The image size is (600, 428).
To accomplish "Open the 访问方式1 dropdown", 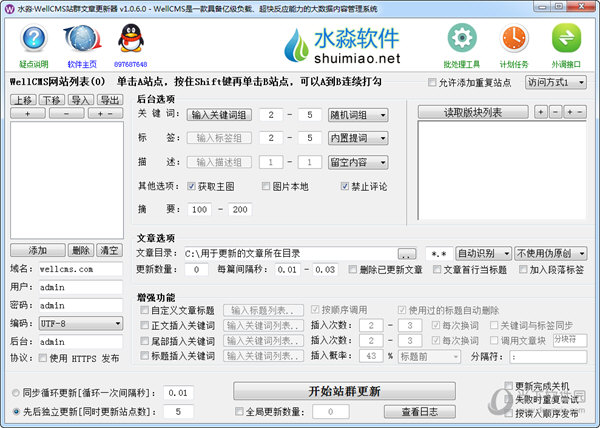I will point(556,82).
